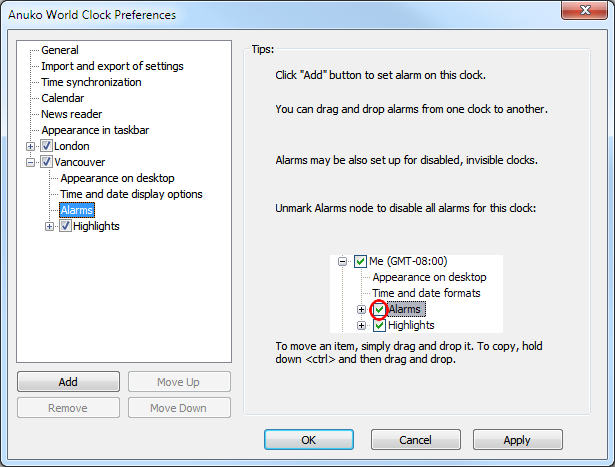The height and width of the screenshot is (467, 615).
Task: Expand the Highlights tree node
Action: (x=50, y=226)
